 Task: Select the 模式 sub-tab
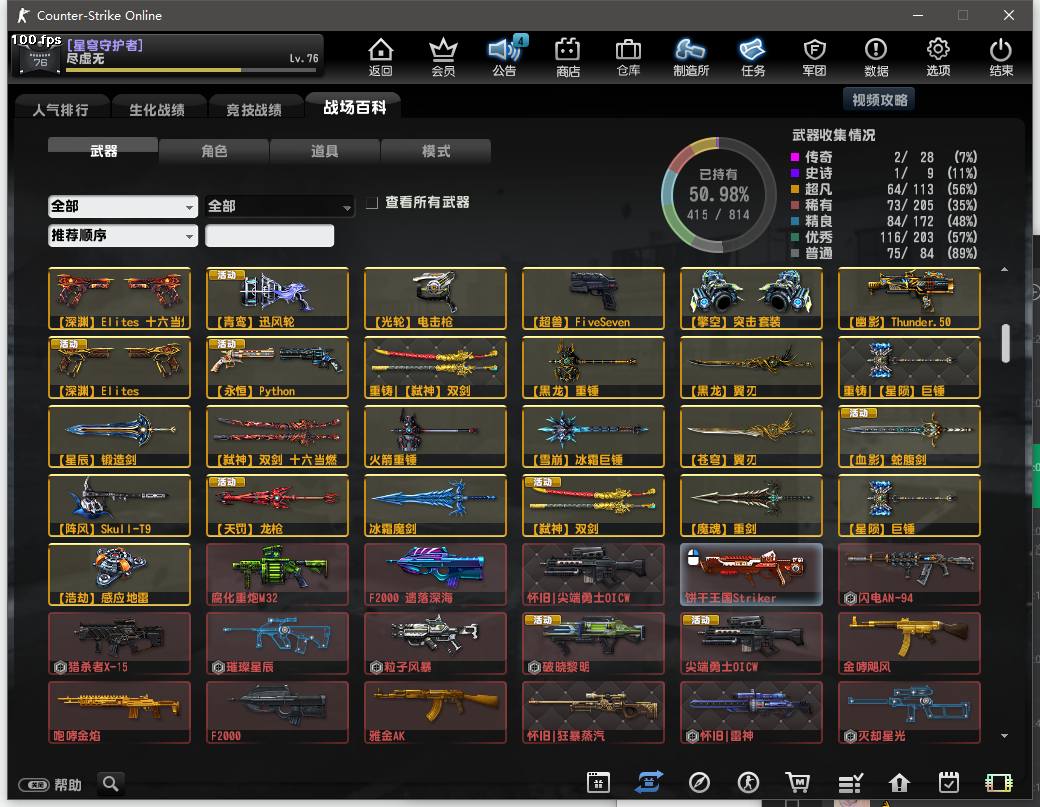click(436, 151)
